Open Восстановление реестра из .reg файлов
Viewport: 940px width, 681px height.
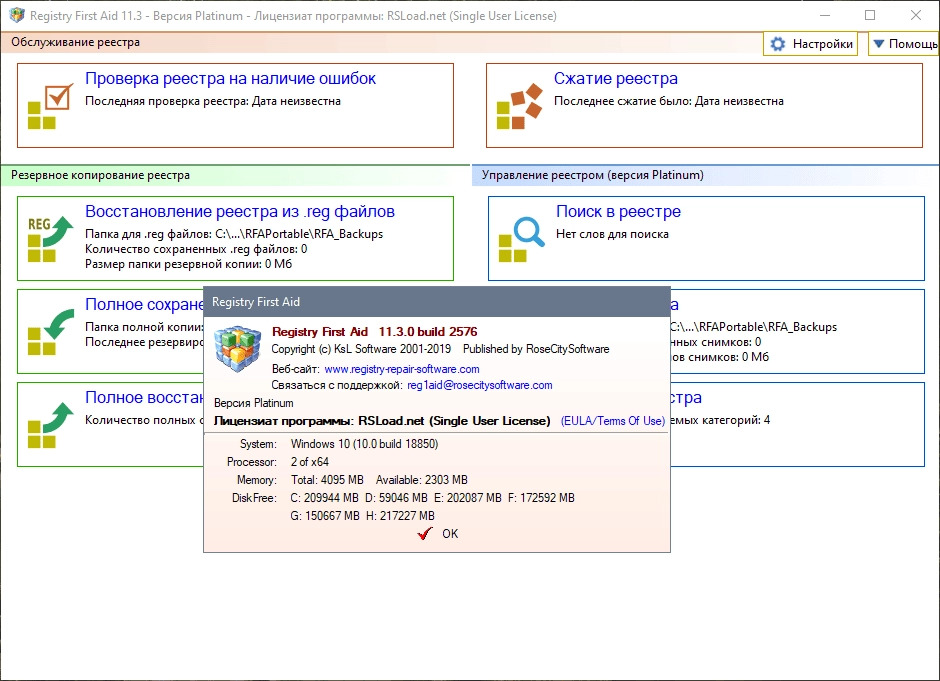(x=240, y=212)
